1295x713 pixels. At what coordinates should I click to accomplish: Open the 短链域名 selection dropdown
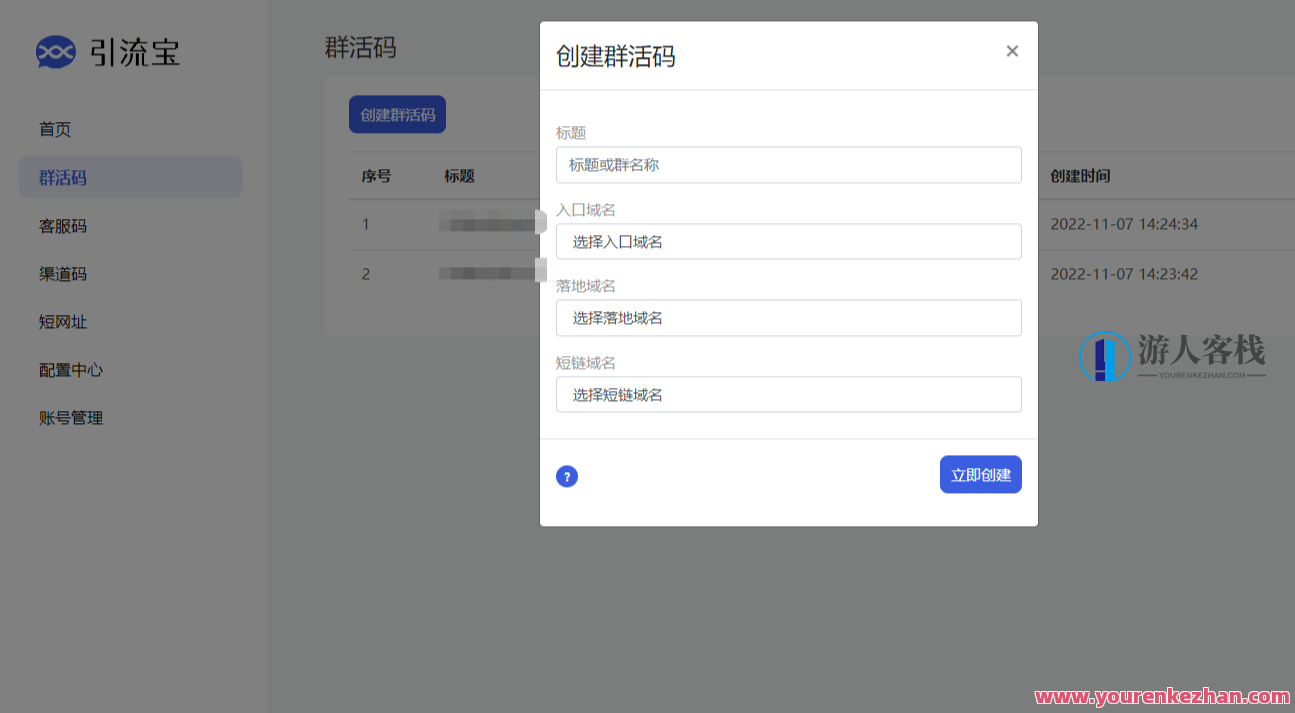pyautogui.click(x=788, y=394)
